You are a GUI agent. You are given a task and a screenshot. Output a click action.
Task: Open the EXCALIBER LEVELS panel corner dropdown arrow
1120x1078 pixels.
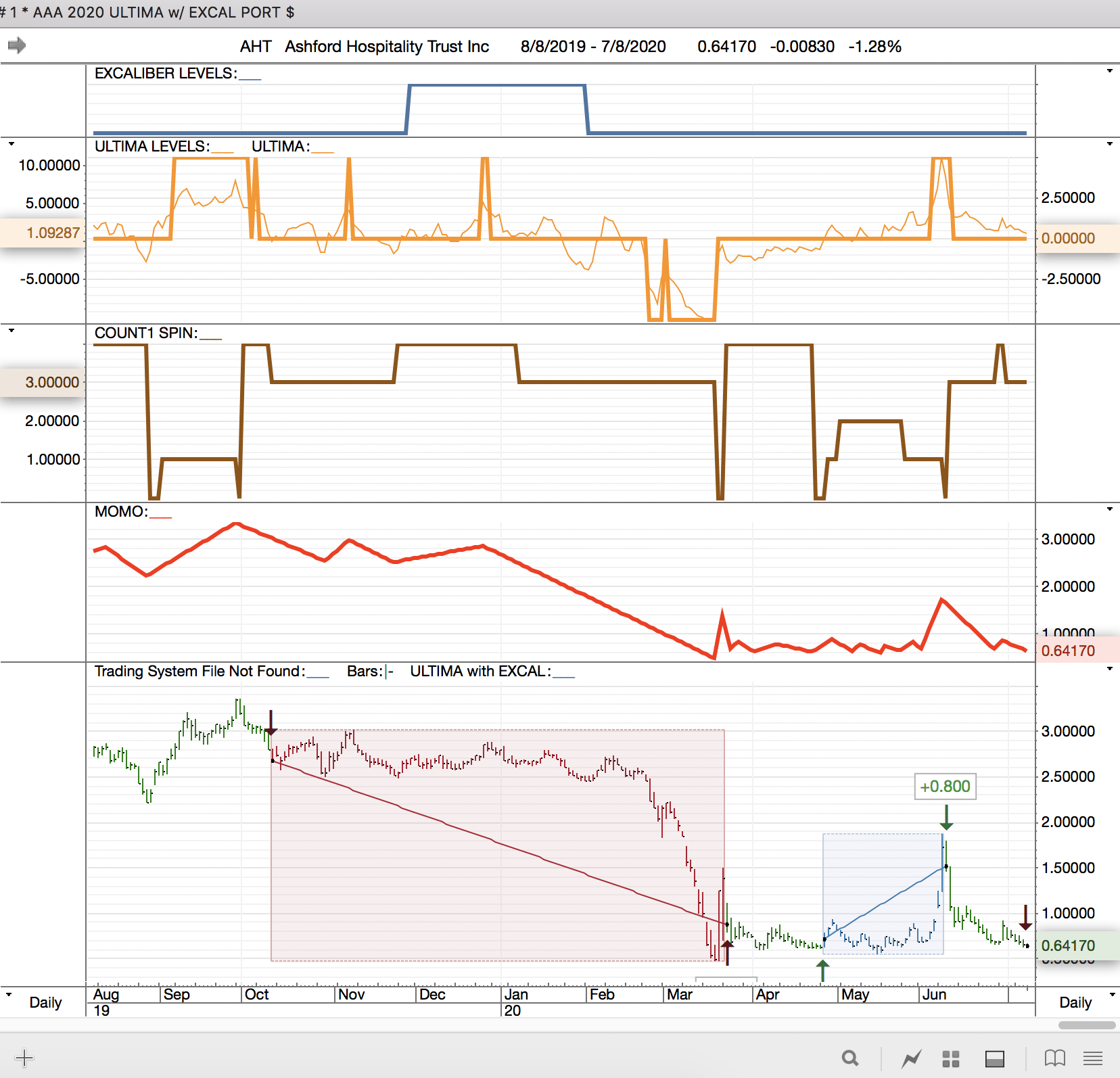tap(1110, 71)
